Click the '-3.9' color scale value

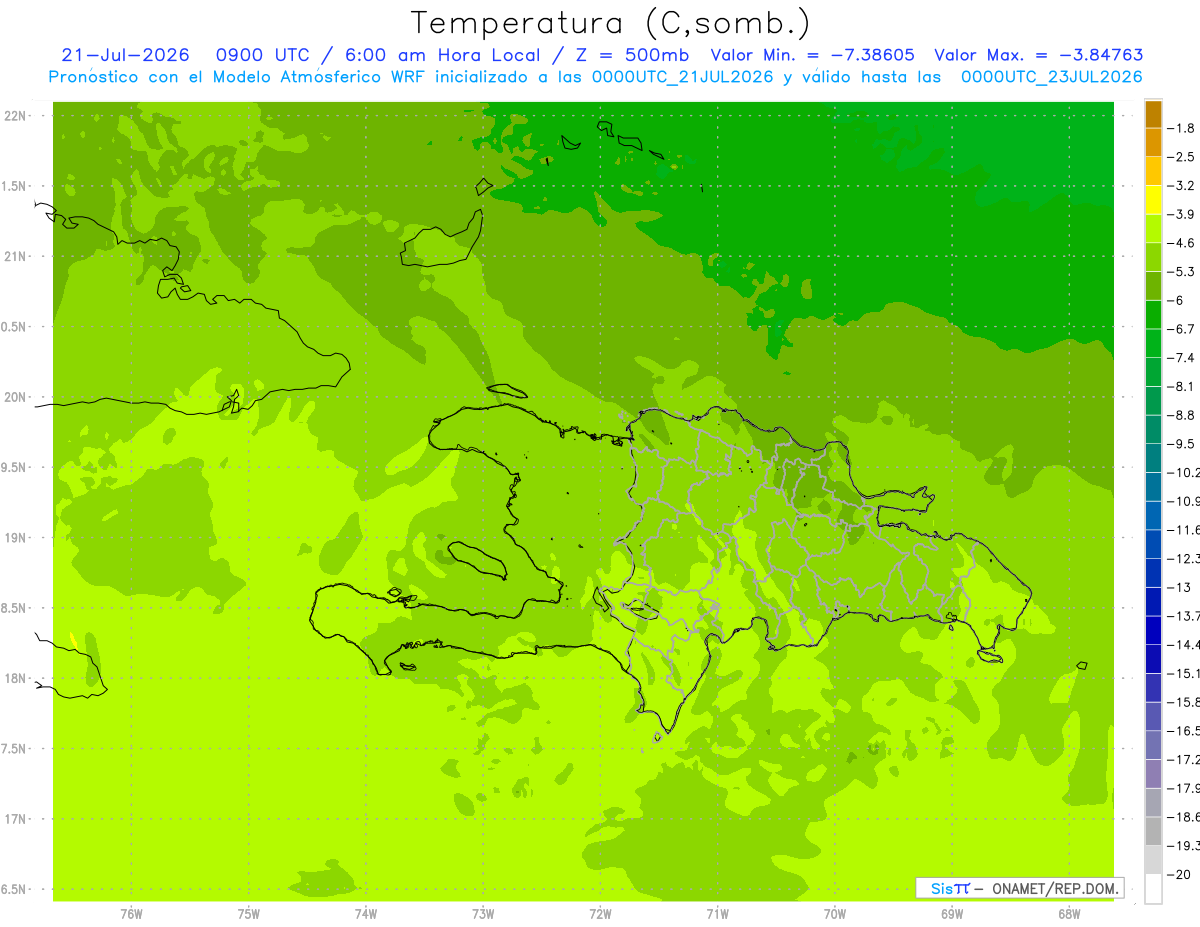(1181, 214)
